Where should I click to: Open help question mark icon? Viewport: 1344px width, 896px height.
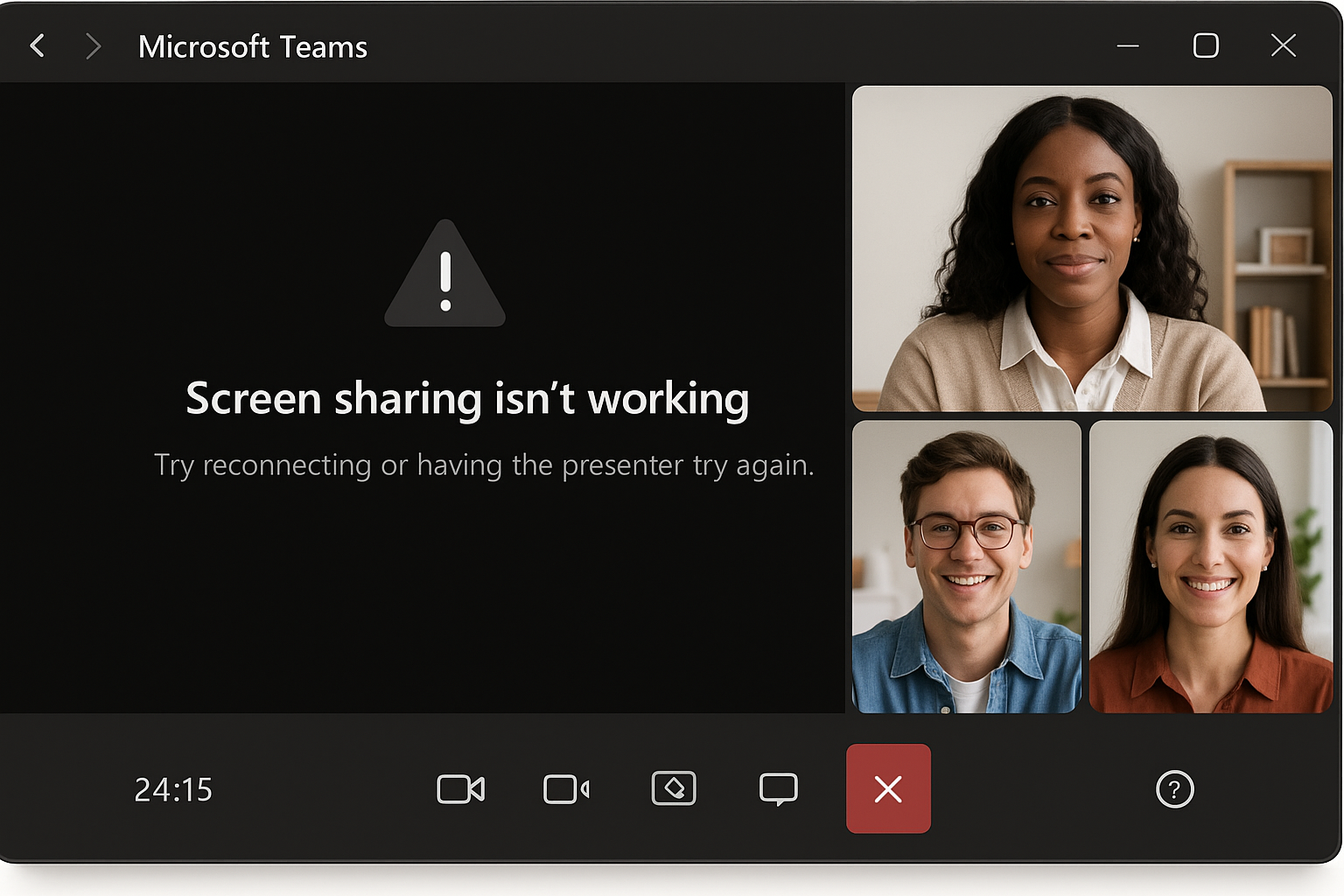point(1174,789)
